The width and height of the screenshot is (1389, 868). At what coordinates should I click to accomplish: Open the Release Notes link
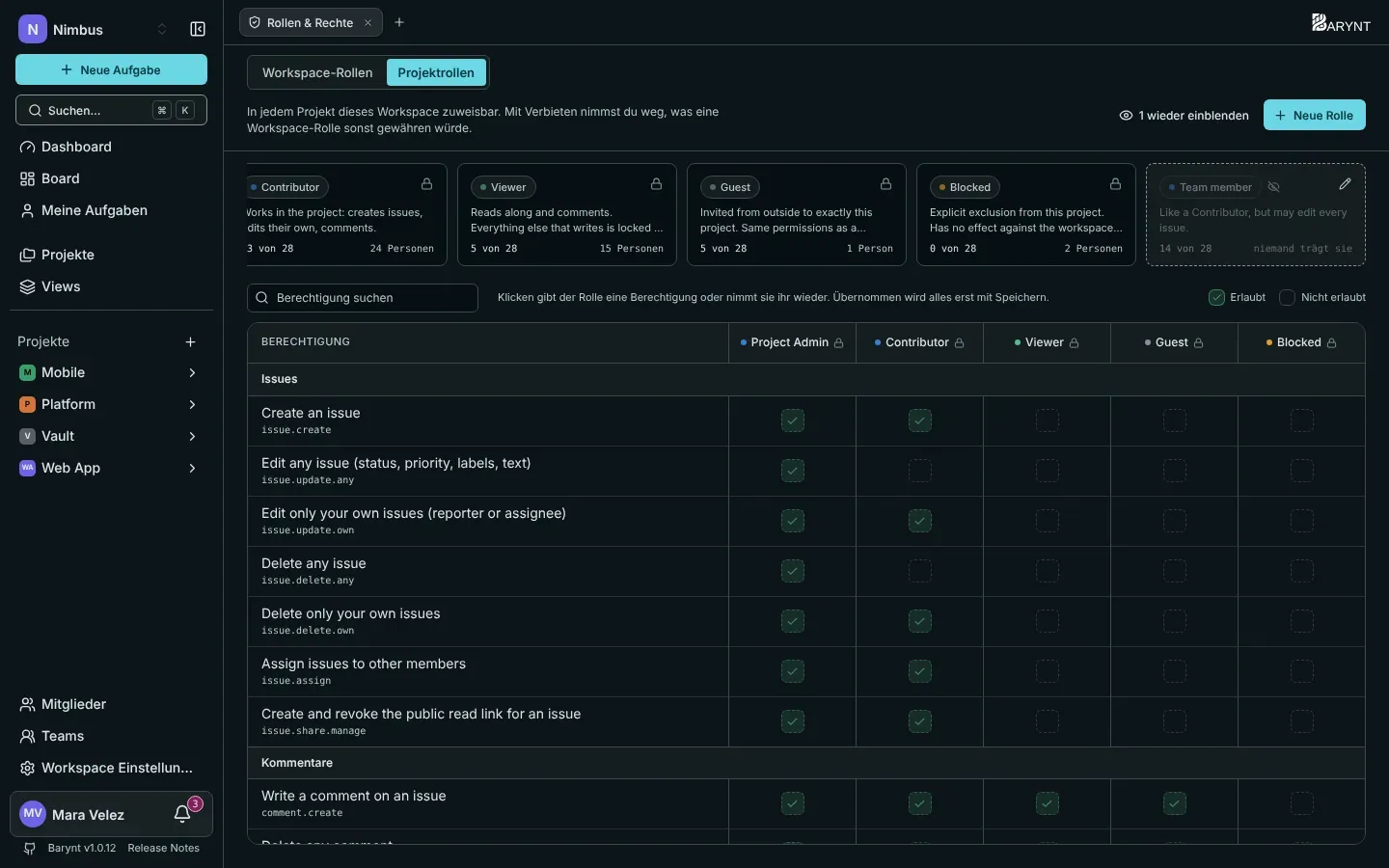[164, 849]
